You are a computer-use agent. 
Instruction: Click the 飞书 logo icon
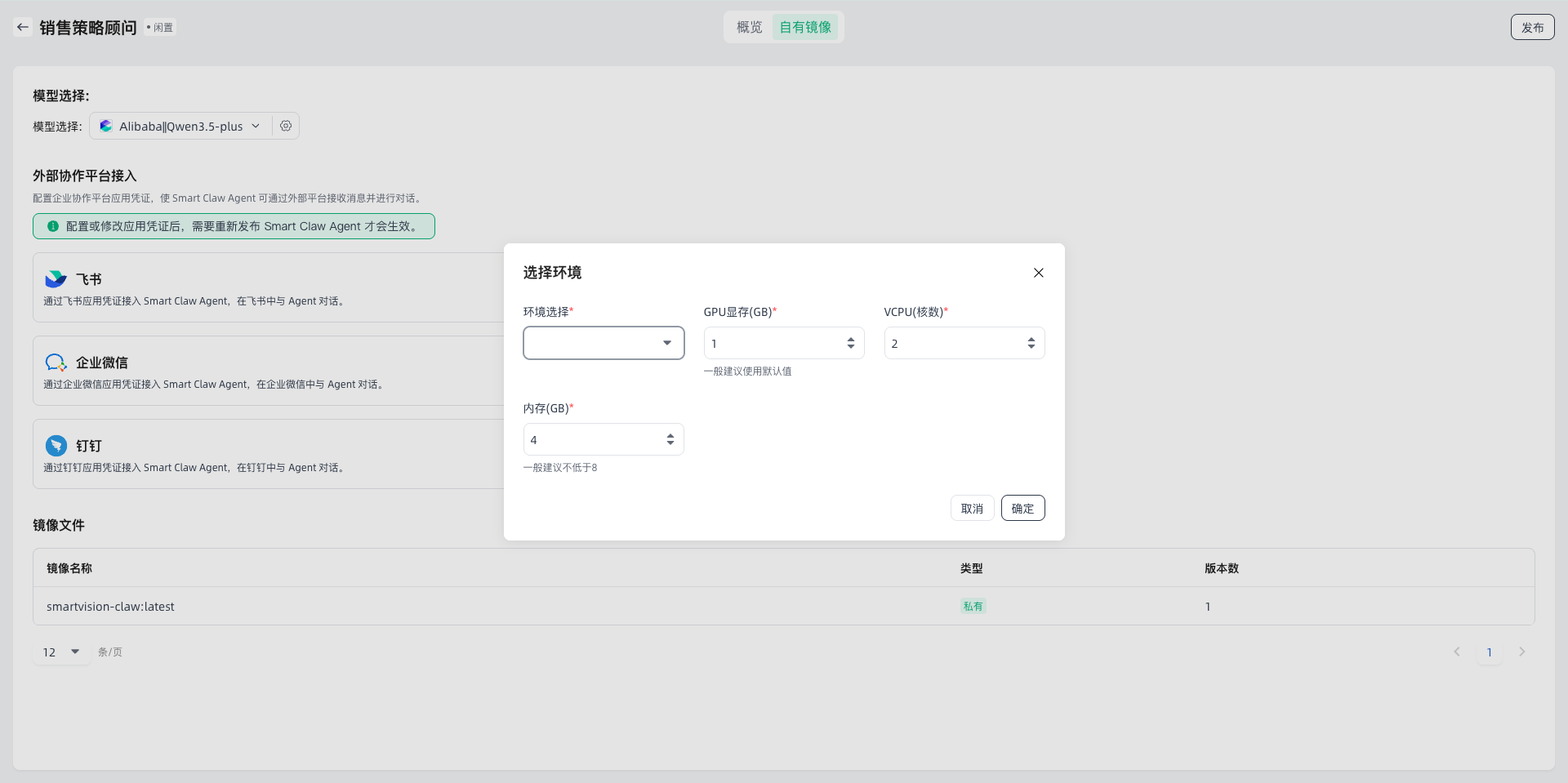click(56, 279)
